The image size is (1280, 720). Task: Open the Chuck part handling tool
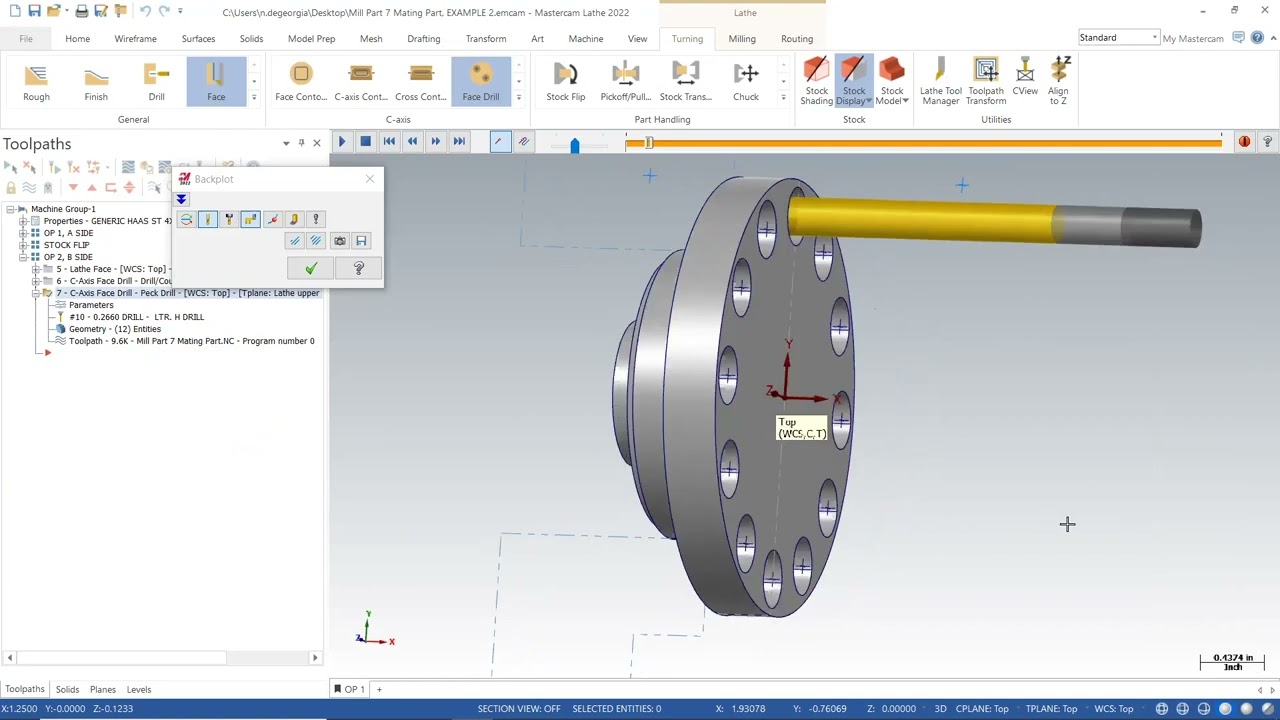(x=746, y=82)
